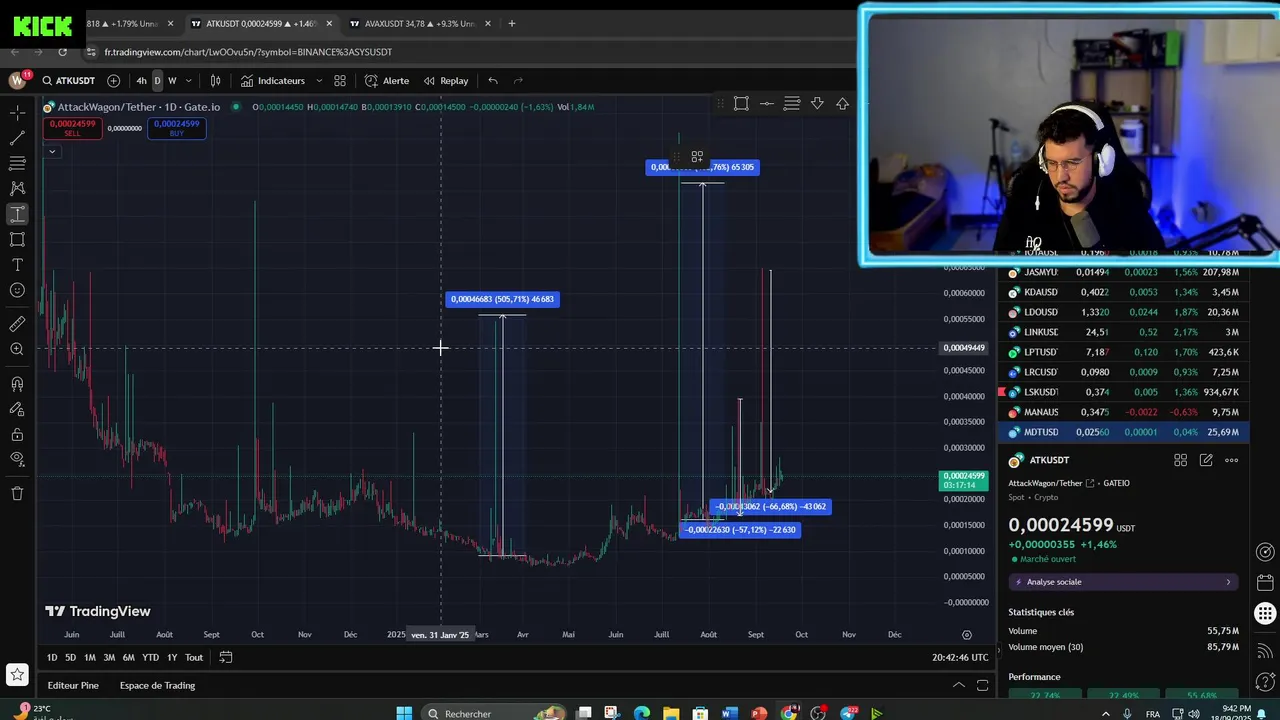1280x720 pixels.
Task: Select the KDAUSD watchlist row
Action: point(1123,292)
